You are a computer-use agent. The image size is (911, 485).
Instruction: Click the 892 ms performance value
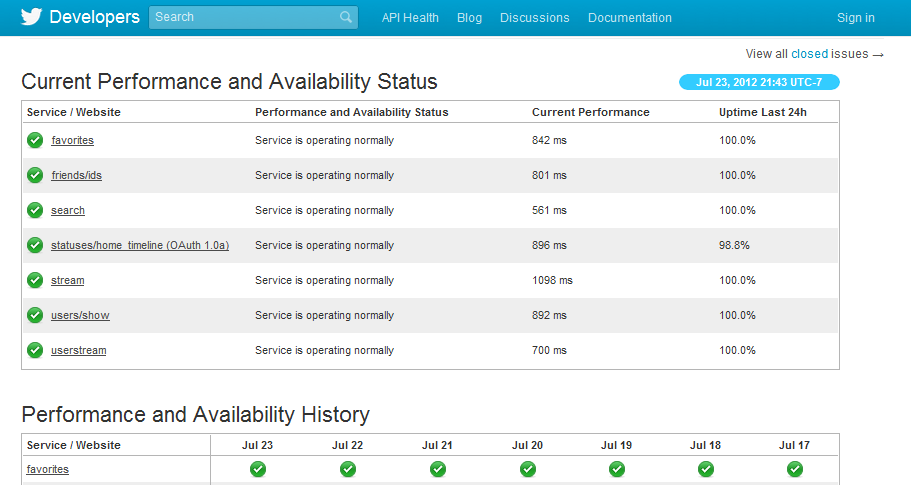tap(549, 315)
